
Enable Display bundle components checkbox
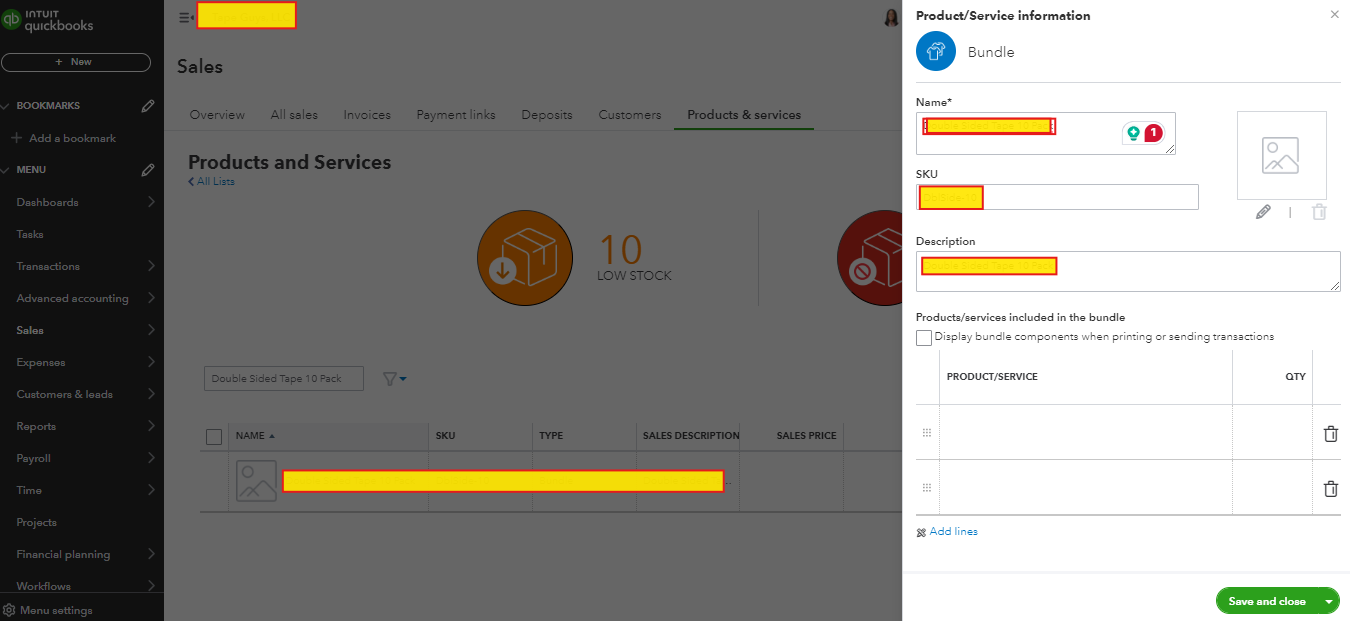point(924,338)
